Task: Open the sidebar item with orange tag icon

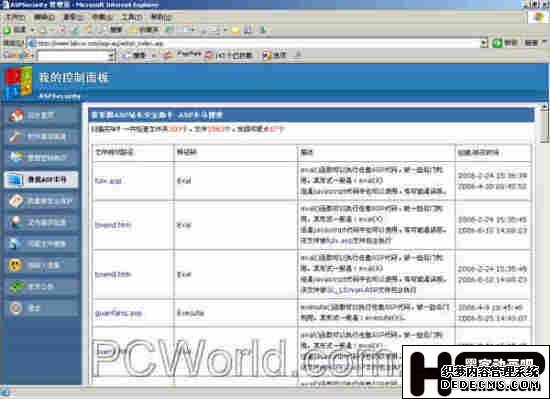Action: [x=42, y=201]
